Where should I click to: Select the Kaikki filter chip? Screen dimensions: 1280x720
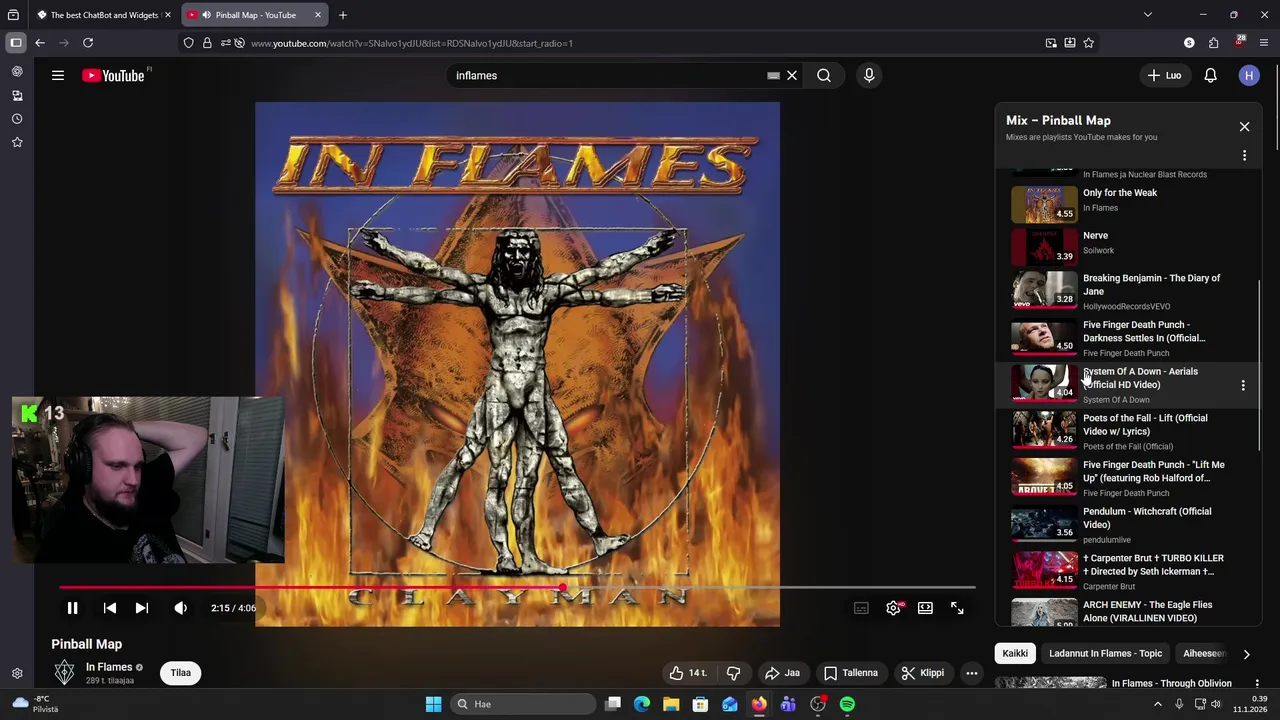[1015, 653]
